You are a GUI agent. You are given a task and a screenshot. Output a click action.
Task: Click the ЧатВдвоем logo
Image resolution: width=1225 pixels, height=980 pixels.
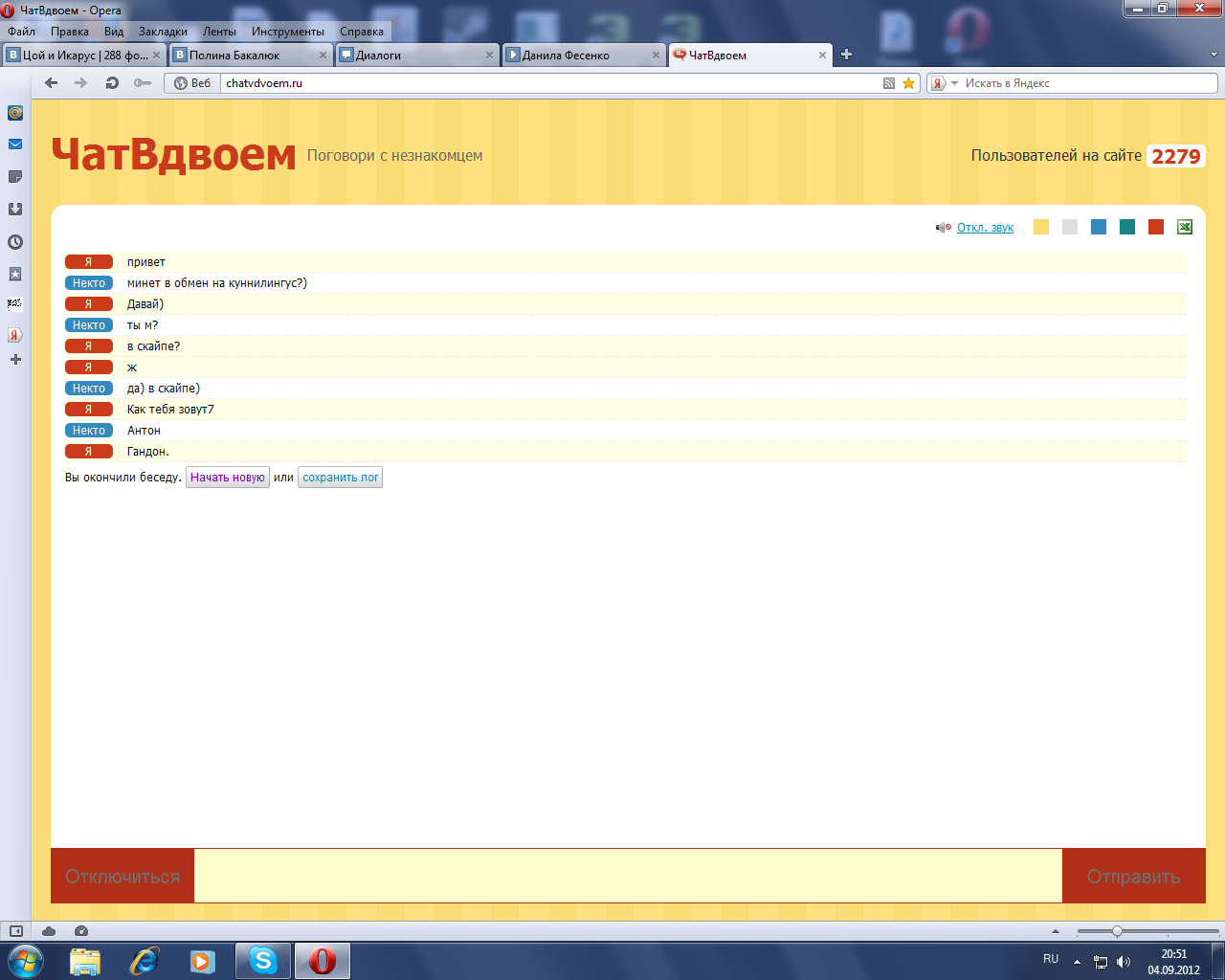(x=173, y=154)
